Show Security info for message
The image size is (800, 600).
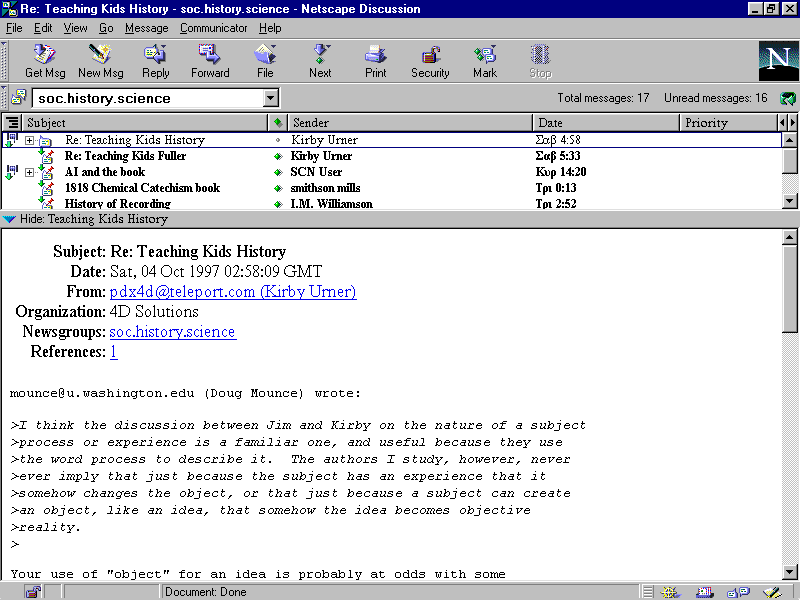[x=430, y=61]
